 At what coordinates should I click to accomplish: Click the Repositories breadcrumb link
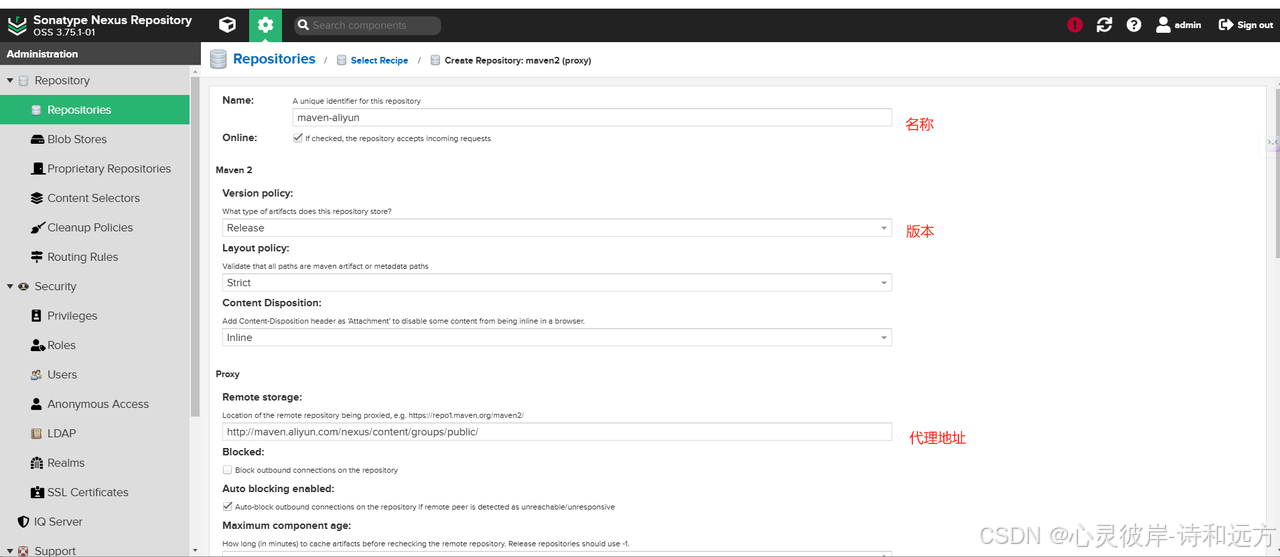[x=274, y=59]
